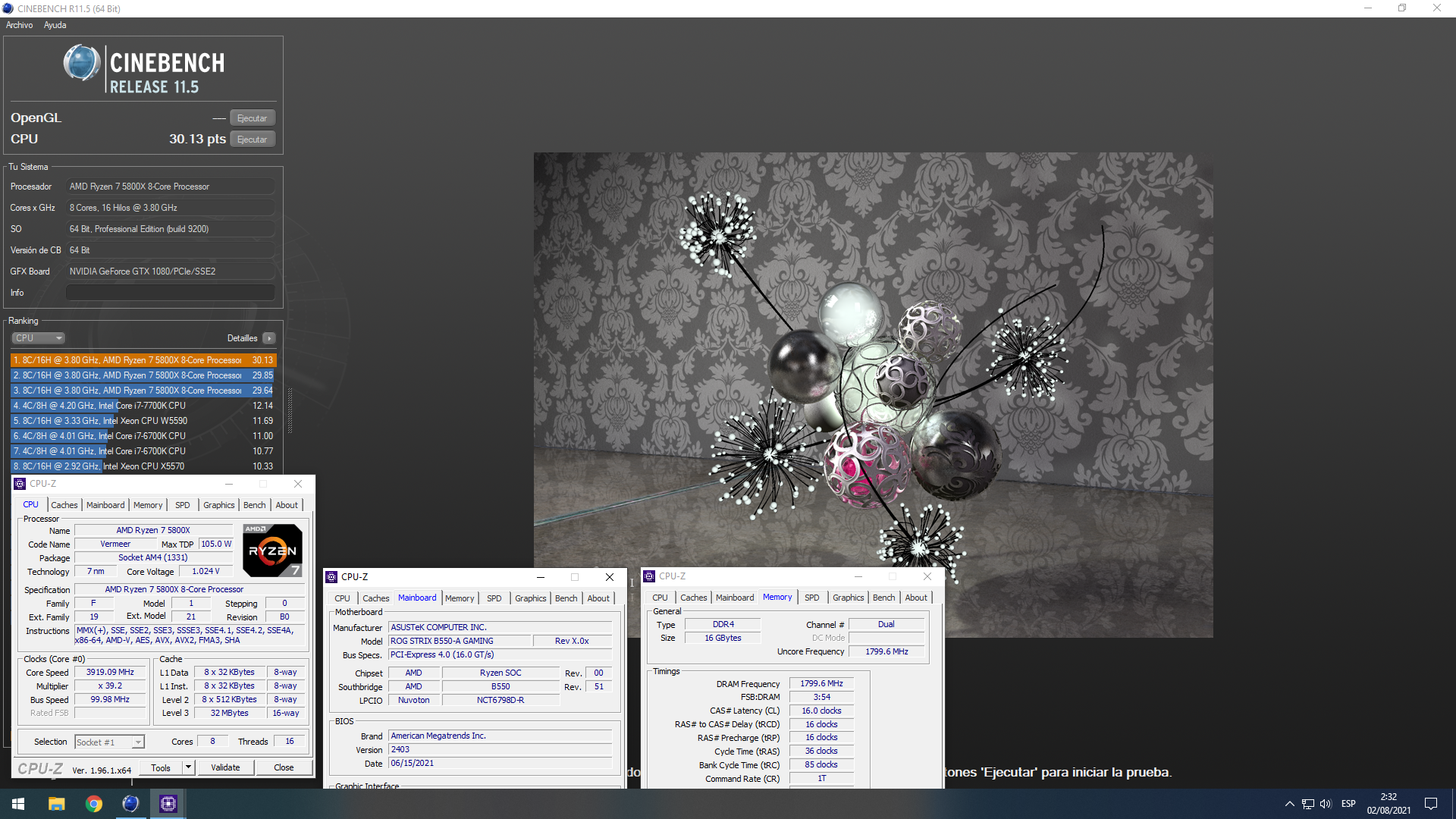
Task: Open Caches tab in the Mainboard CPU-Z window
Action: coord(376,598)
